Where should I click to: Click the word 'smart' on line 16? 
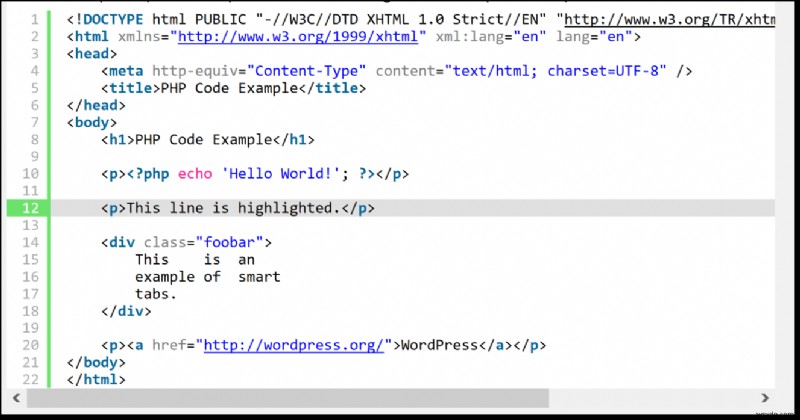pyautogui.click(x=259, y=277)
